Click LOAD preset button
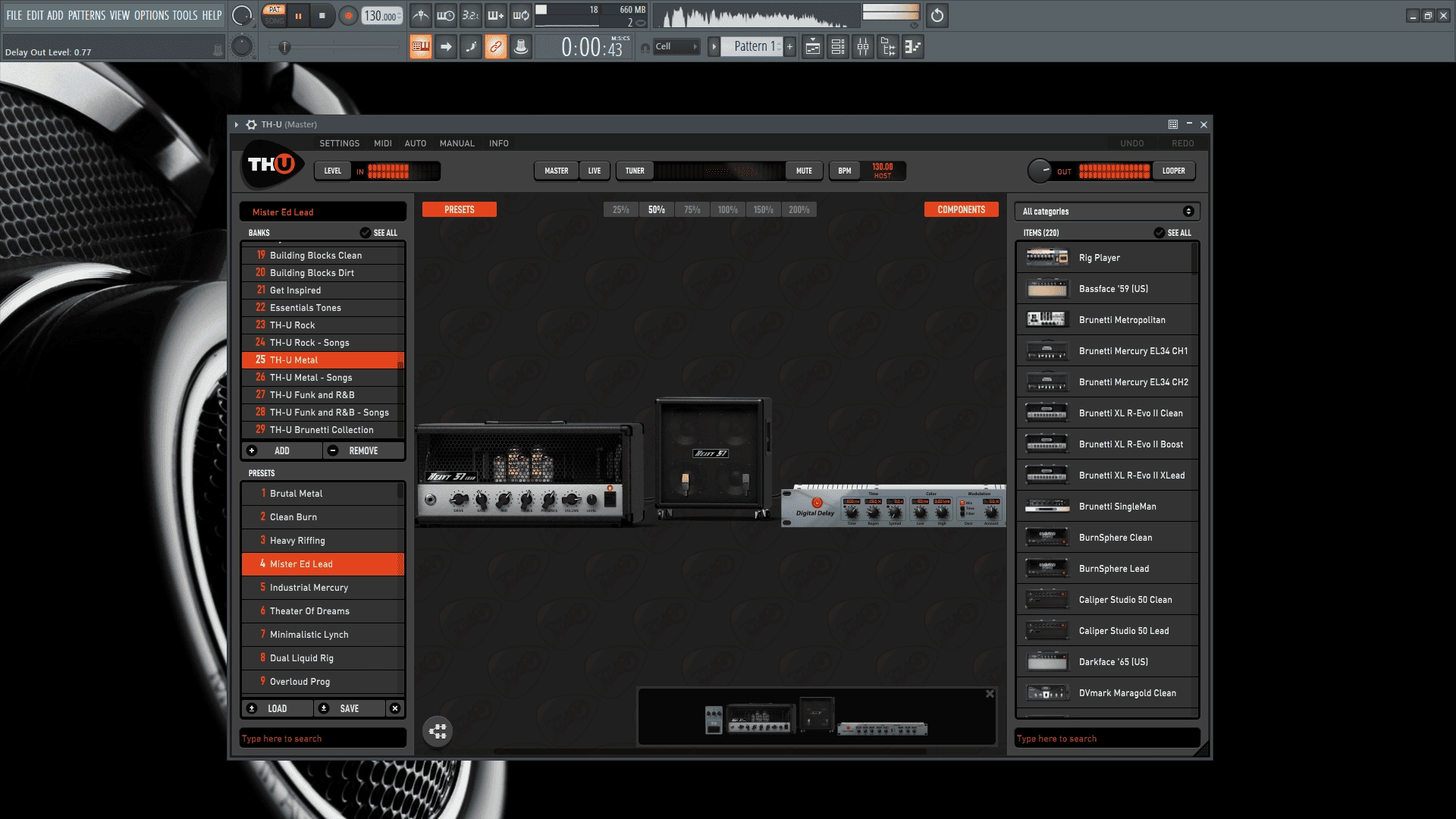This screenshot has width=1456, height=819. [278, 709]
